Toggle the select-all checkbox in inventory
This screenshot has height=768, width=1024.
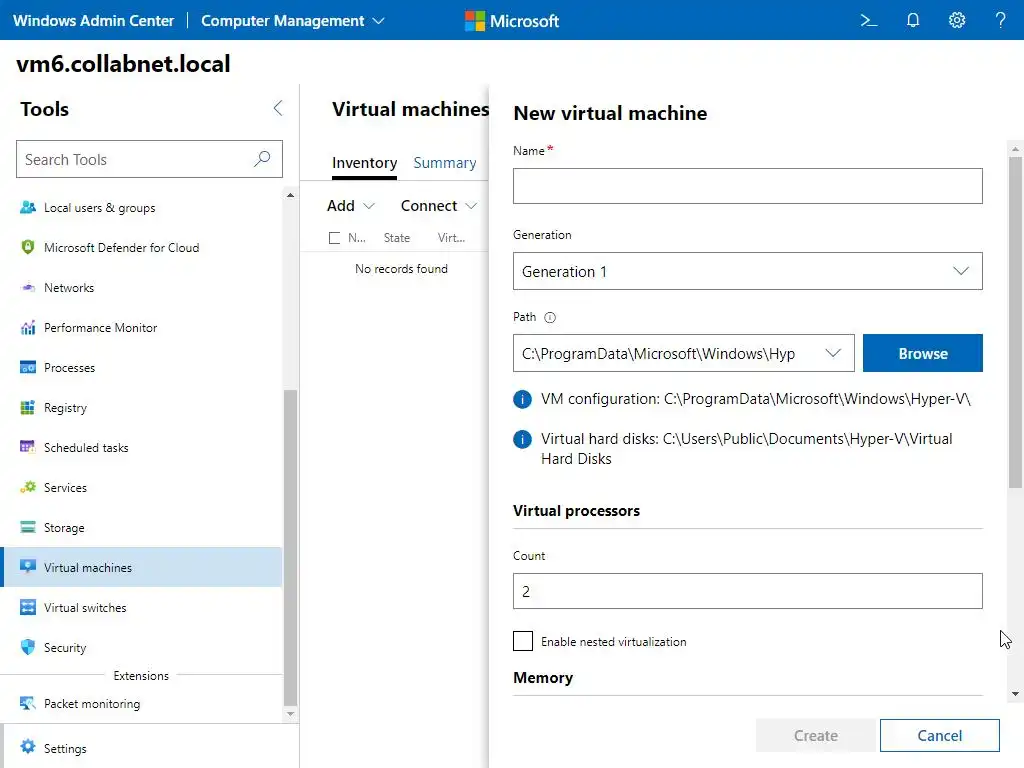coord(335,238)
